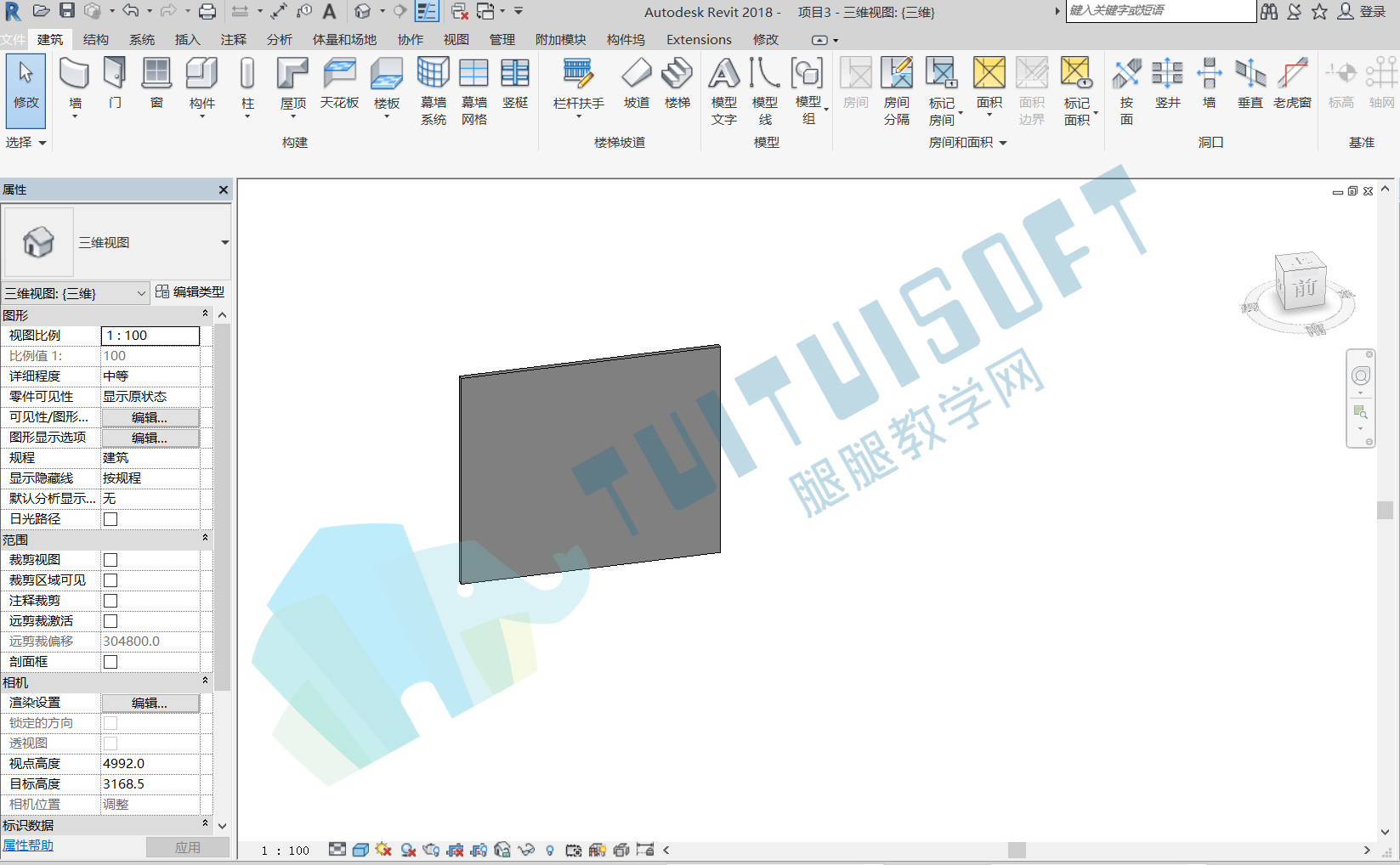Select the Ceiling (天花板) tool
Viewport: 1400px width, 865px height.
[x=339, y=83]
